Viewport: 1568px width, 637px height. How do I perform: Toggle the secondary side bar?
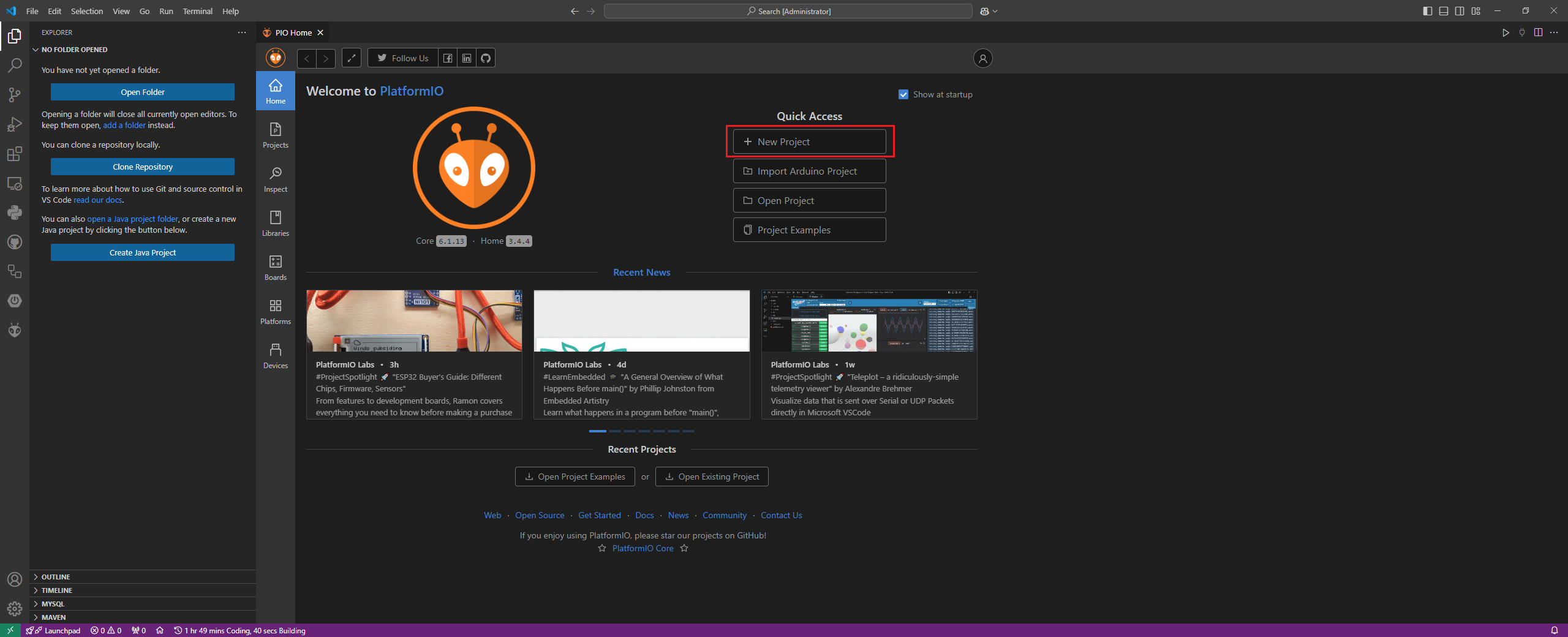[x=1460, y=11]
